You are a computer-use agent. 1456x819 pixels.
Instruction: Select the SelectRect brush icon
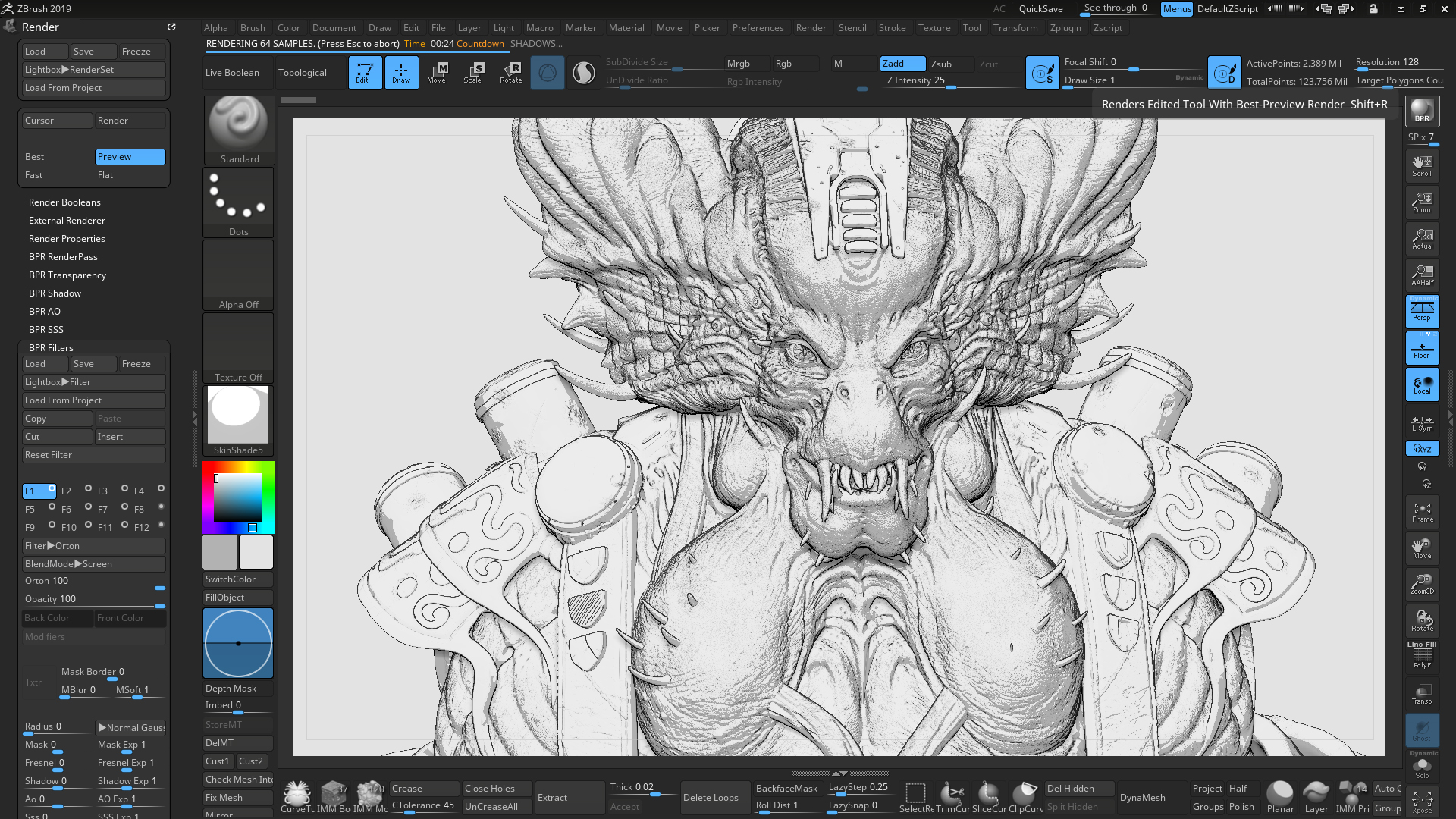(x=916, y=798)
